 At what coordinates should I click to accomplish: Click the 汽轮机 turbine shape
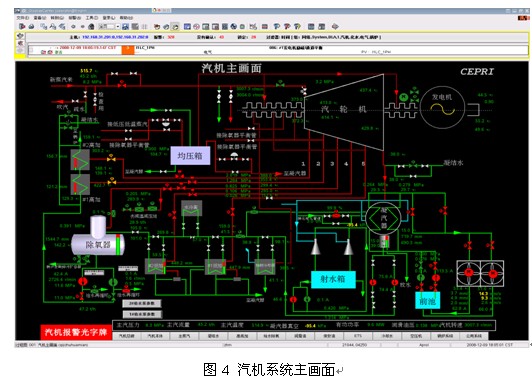[344, 112]
